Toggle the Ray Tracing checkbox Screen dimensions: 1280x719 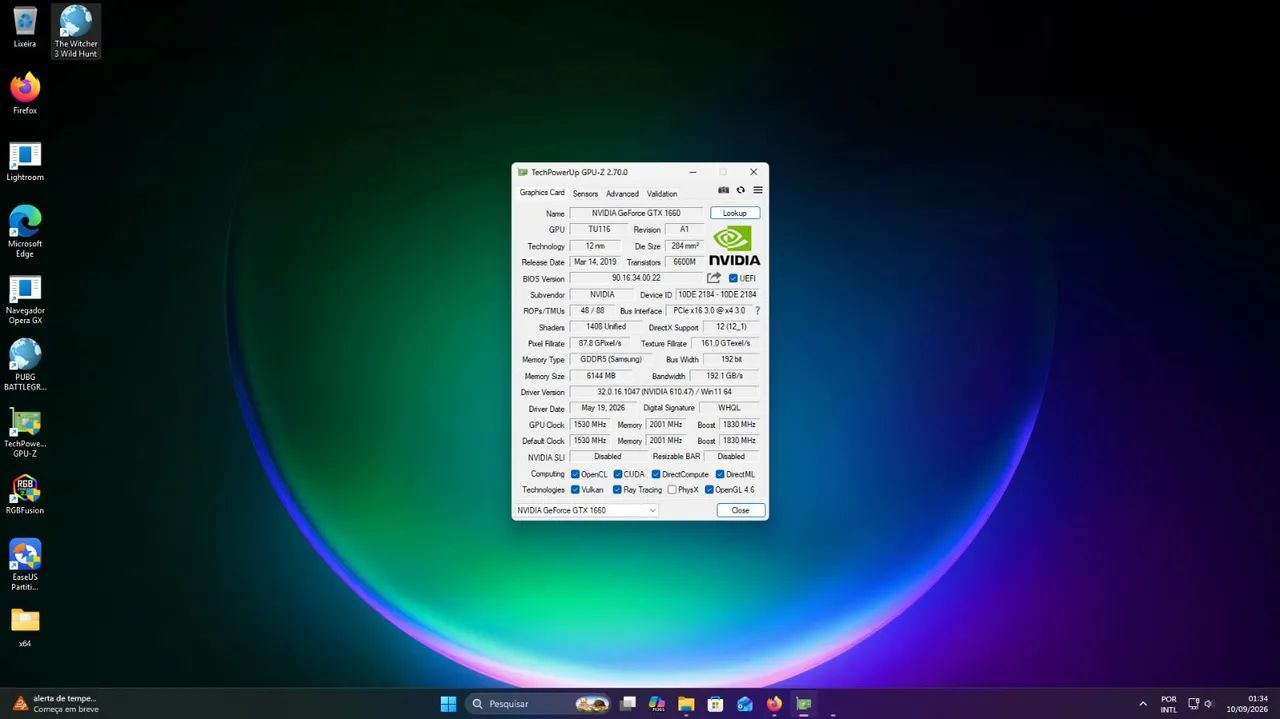(617, 490)
